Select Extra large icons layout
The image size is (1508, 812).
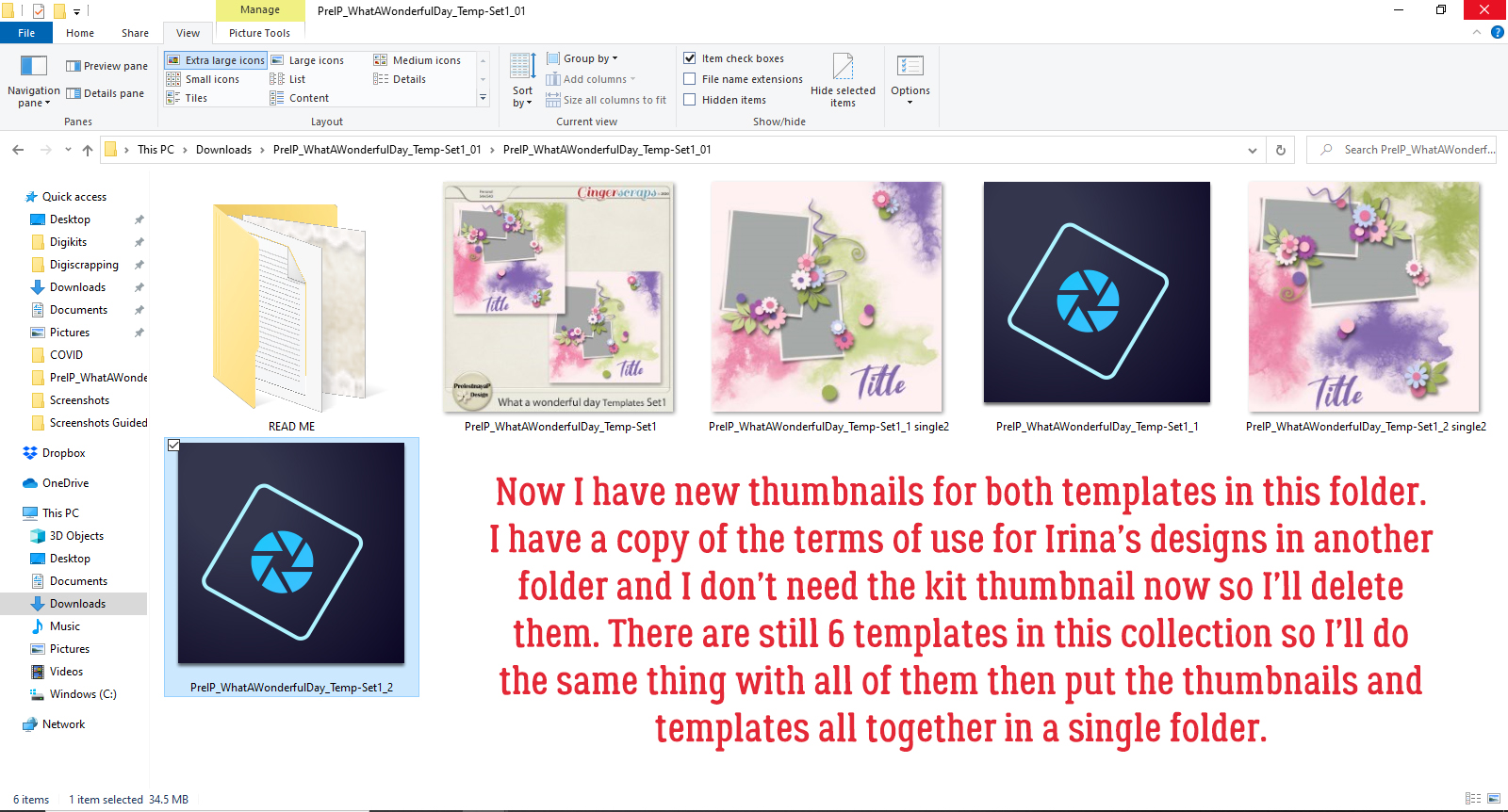[216, 60]
